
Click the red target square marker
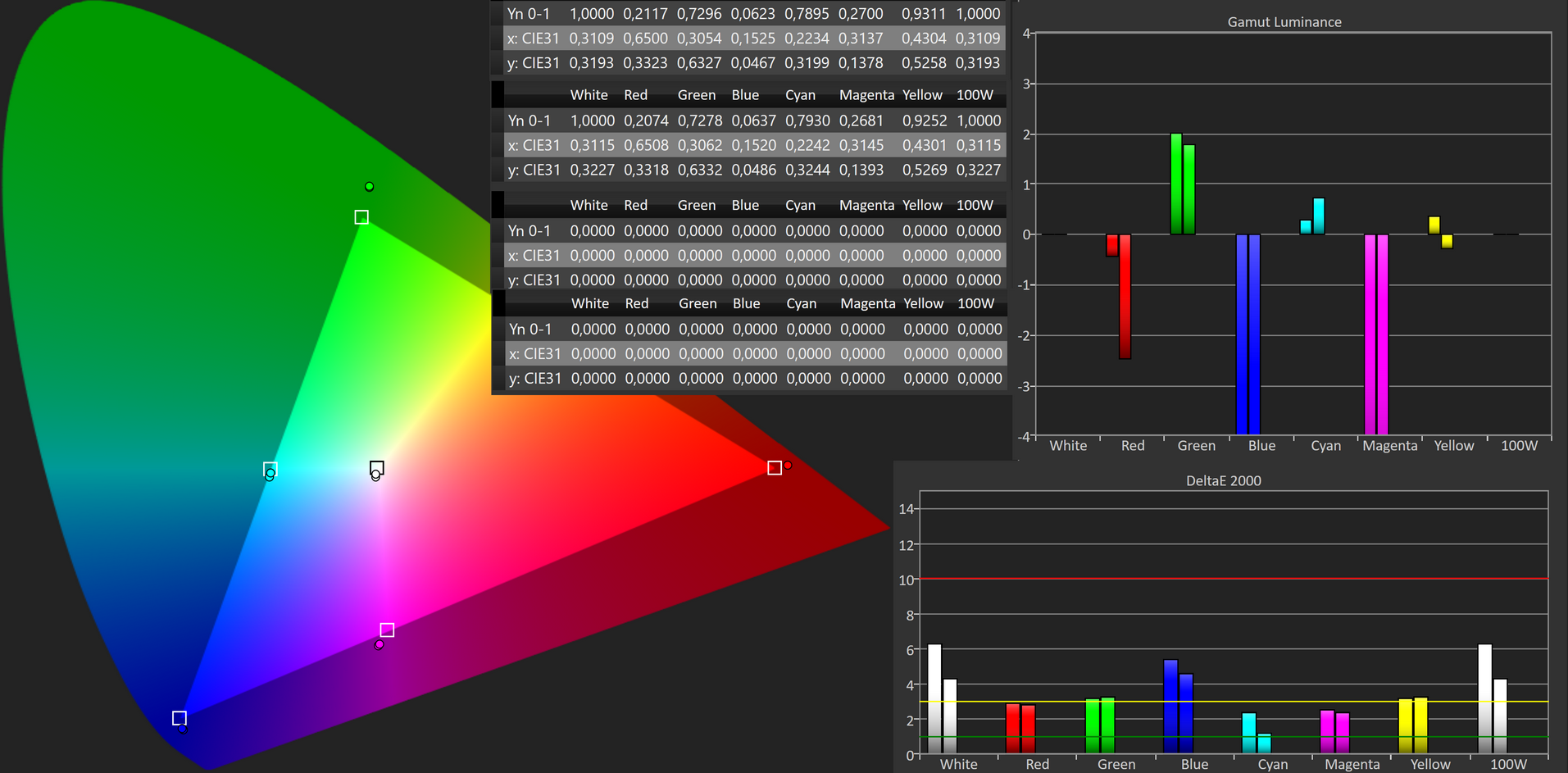tap(775, 468)
